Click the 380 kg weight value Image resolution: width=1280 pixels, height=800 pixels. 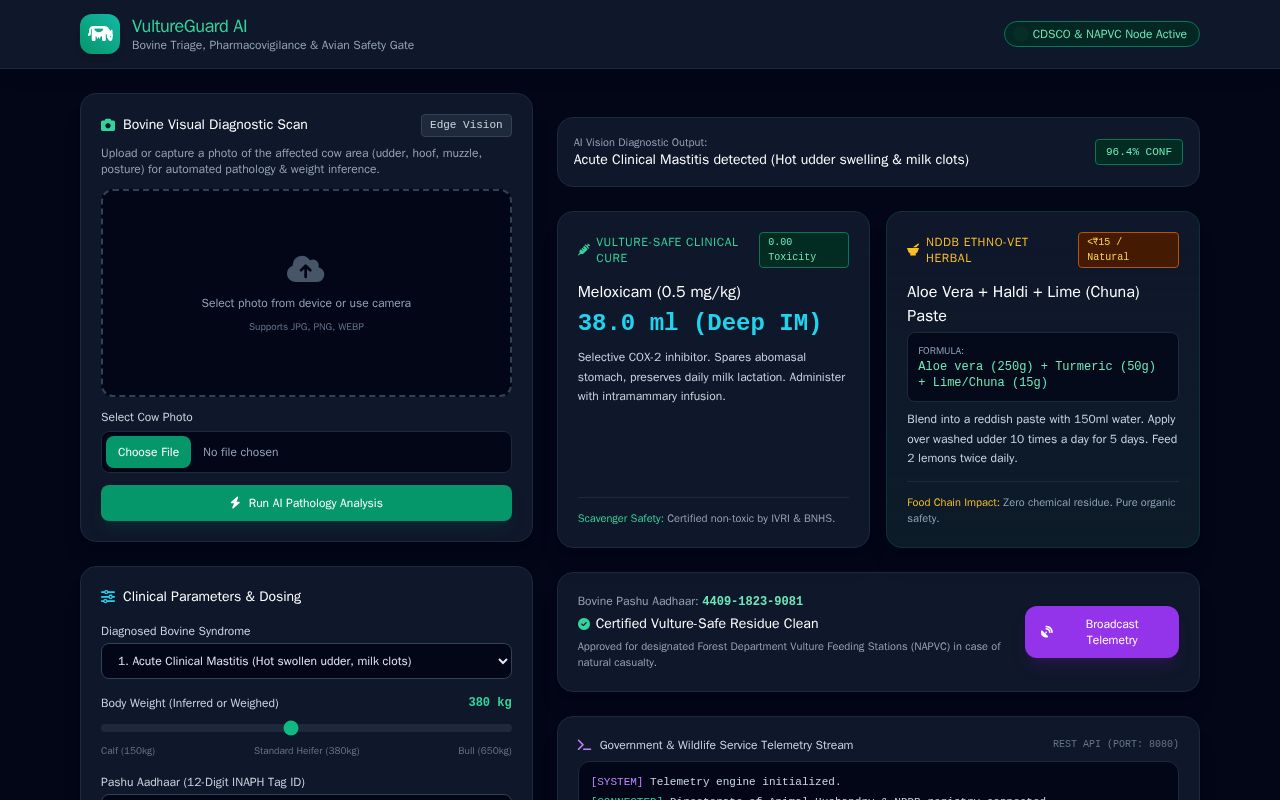[490, 702]
